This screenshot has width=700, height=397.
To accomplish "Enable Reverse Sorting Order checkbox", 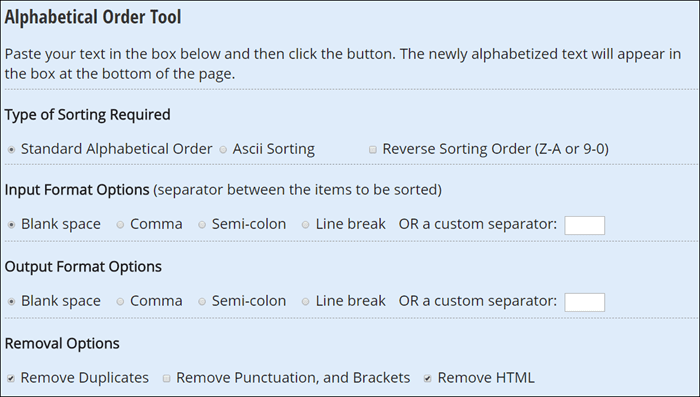I will (373, 150).
